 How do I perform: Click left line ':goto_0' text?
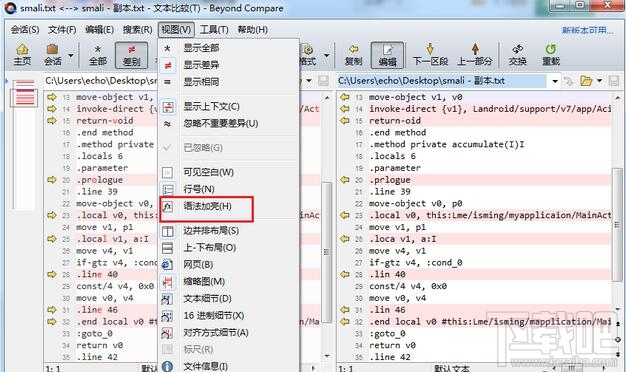click(95, 333)
